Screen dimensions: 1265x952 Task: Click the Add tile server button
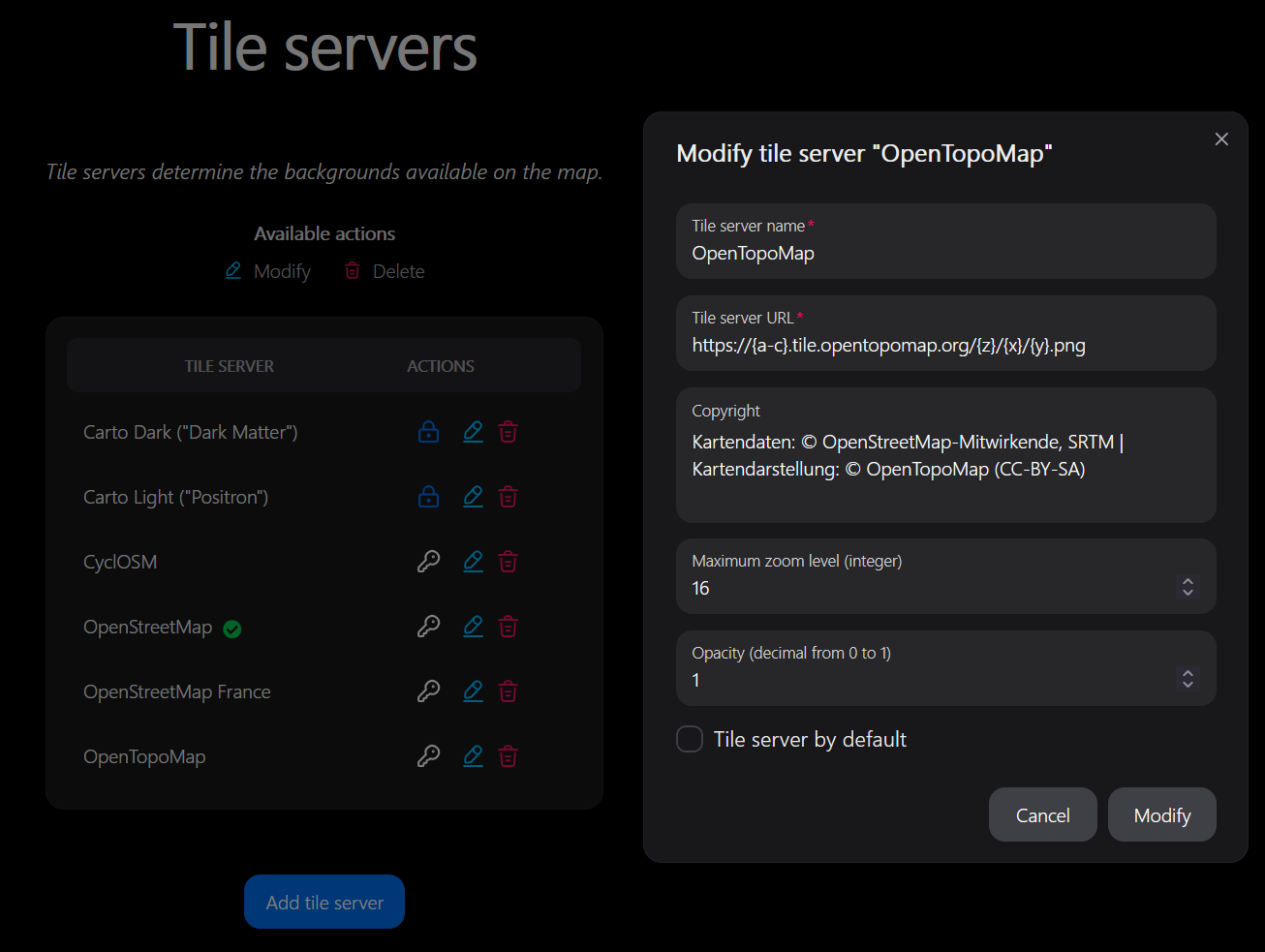[324, 902]
